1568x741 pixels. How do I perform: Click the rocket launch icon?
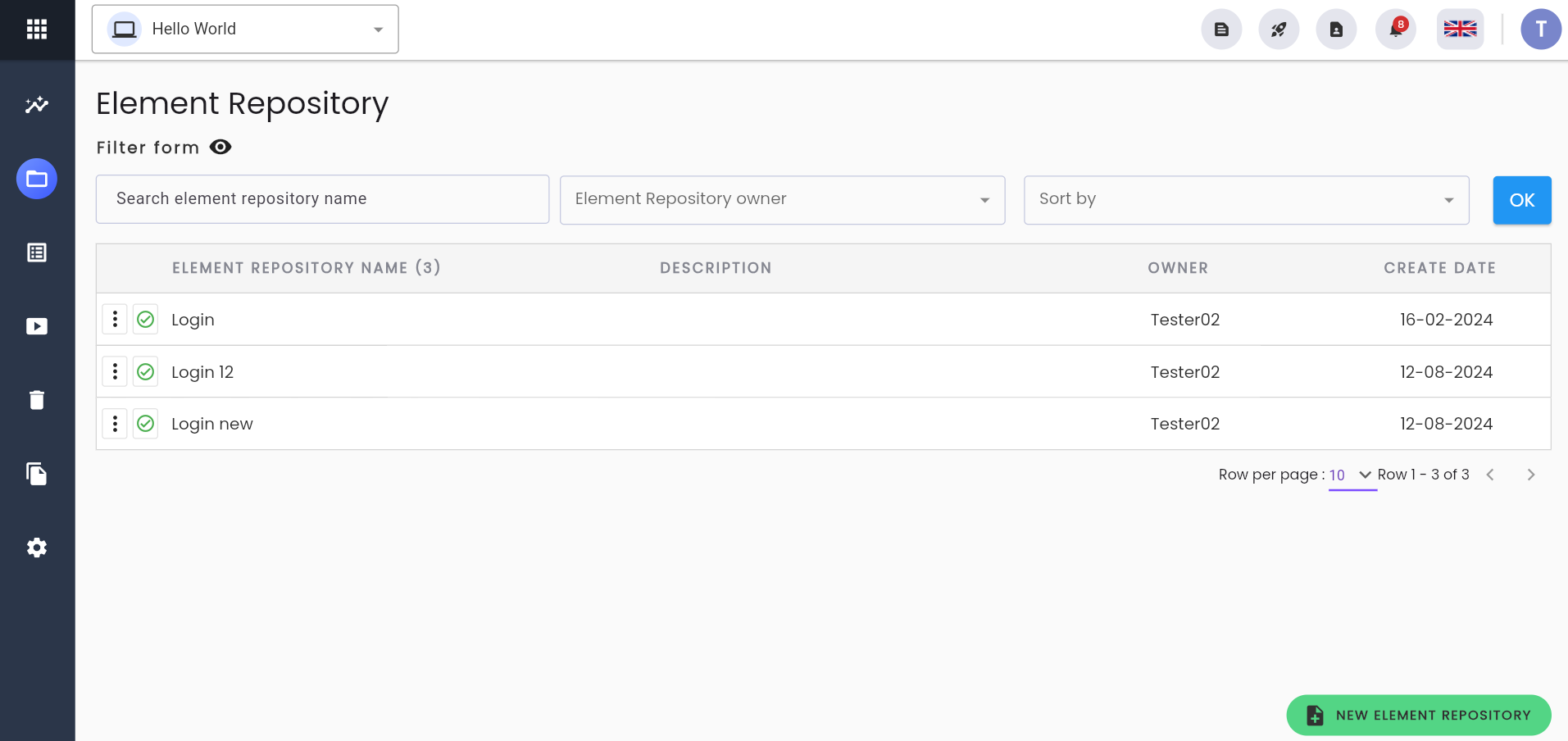tap(1279, 30)
